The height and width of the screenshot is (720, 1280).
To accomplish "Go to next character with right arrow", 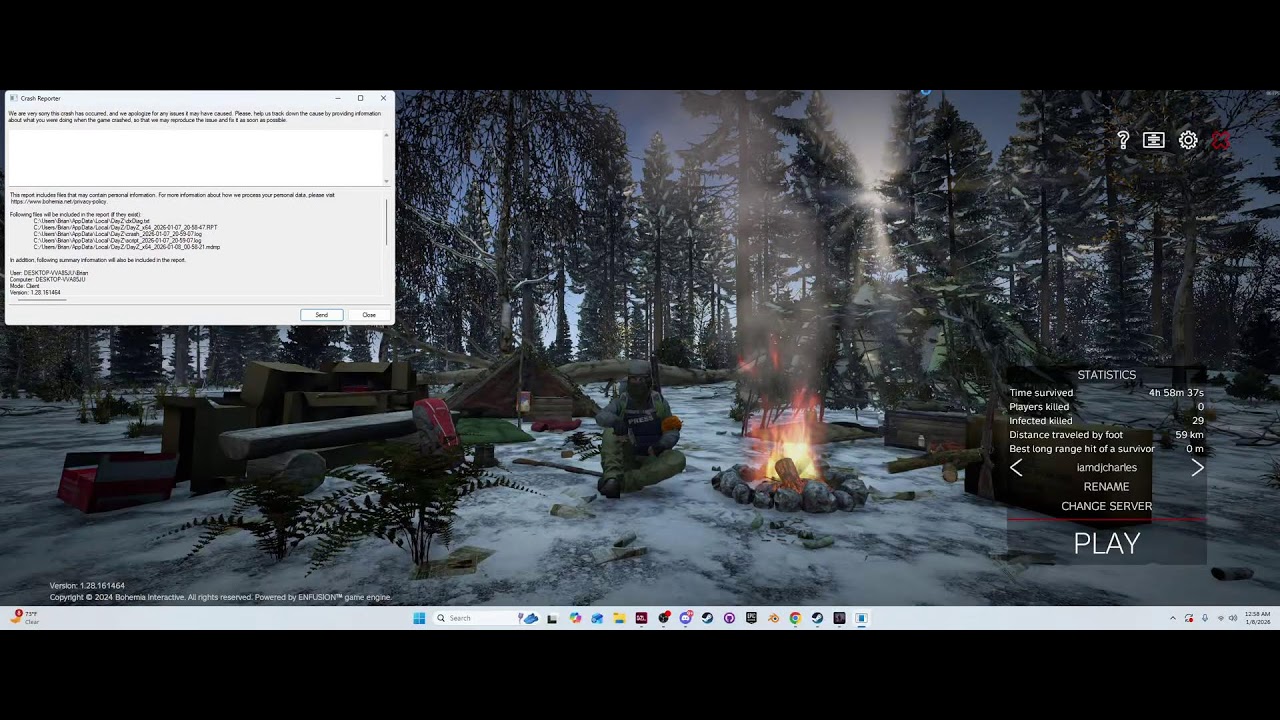I will tap(1197, 468).
